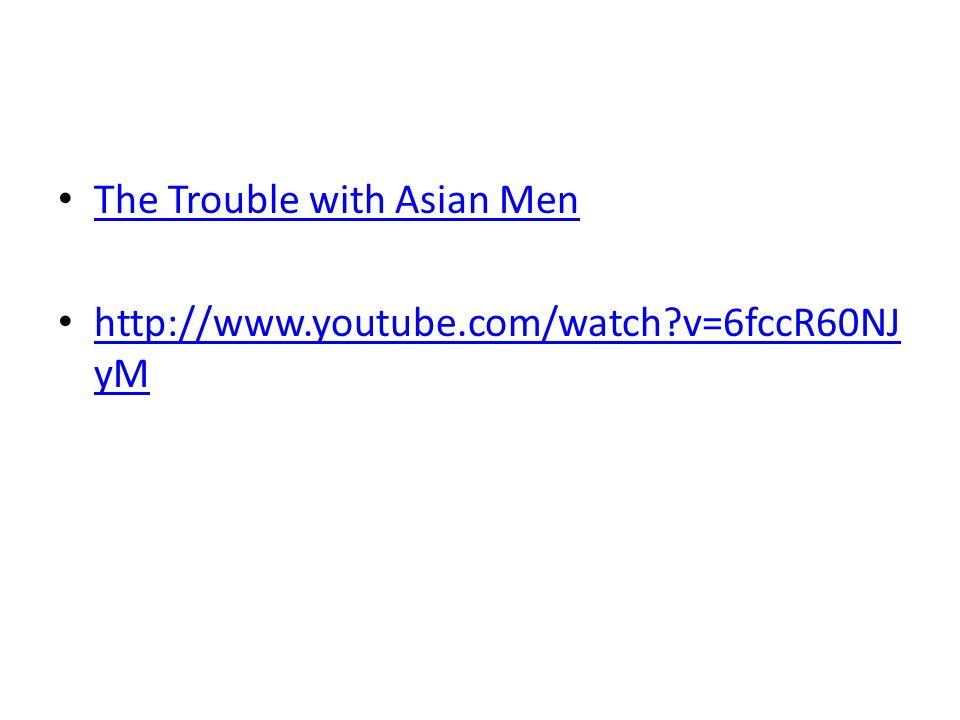The image size is (960, 720).
Task: Click the wrapped 'yM' link ending
Action: tap(122, 374)
